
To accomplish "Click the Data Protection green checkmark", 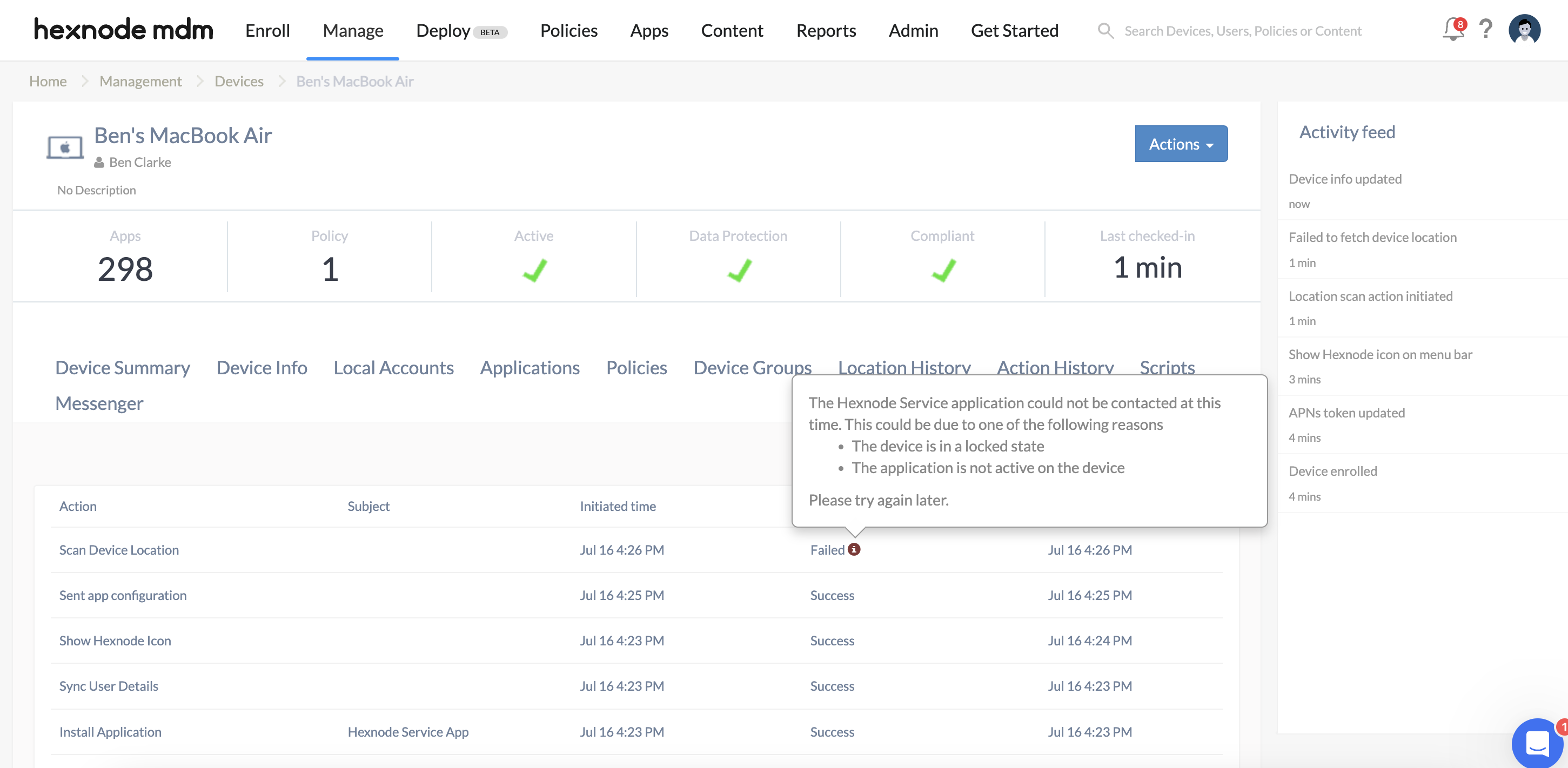I will 739,270.
